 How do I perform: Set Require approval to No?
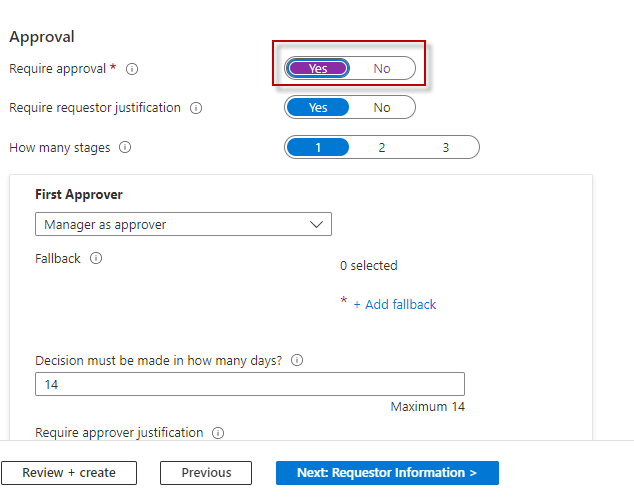[382, 69]
